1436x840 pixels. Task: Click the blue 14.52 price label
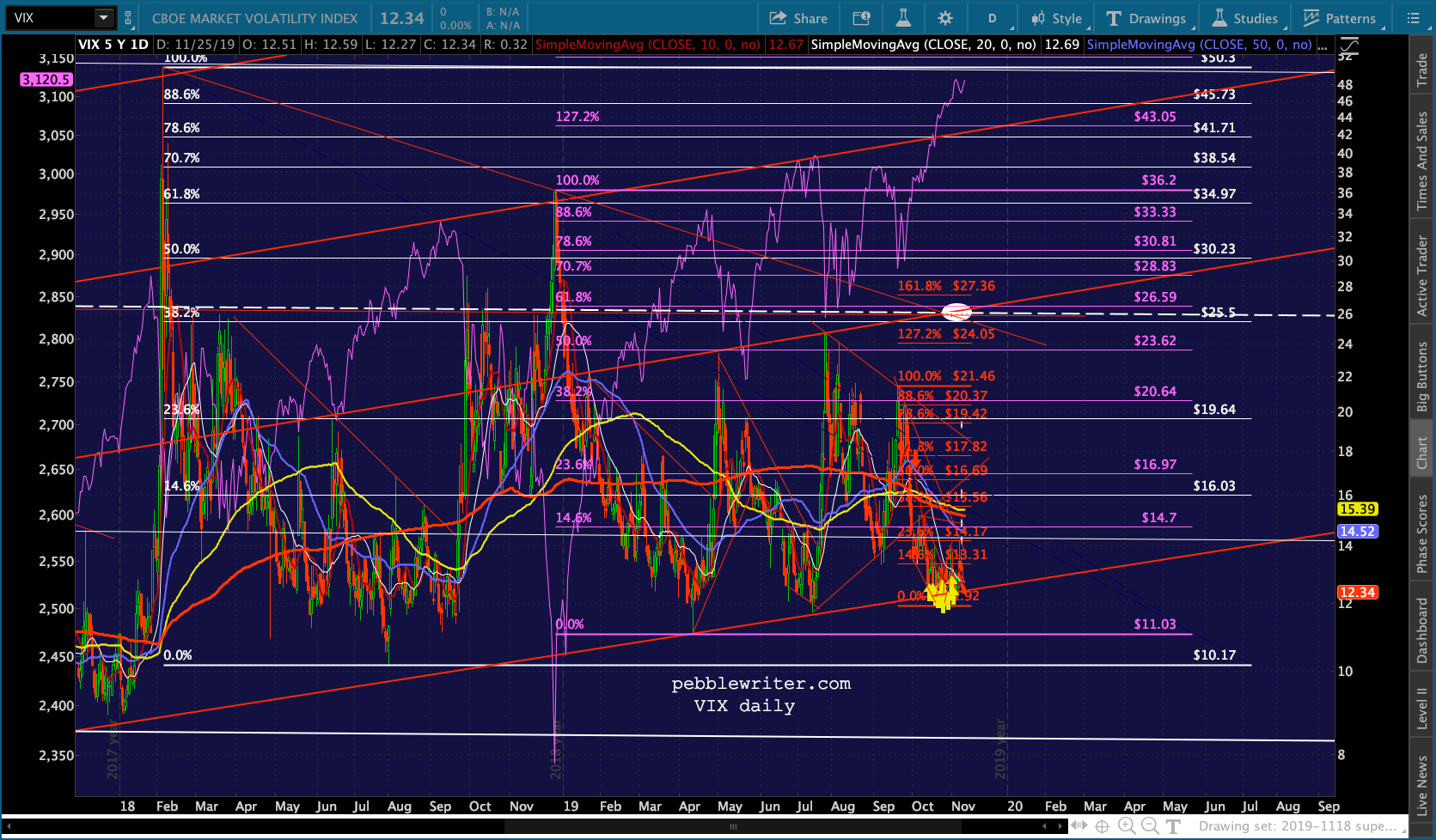tap(1358, 532)
